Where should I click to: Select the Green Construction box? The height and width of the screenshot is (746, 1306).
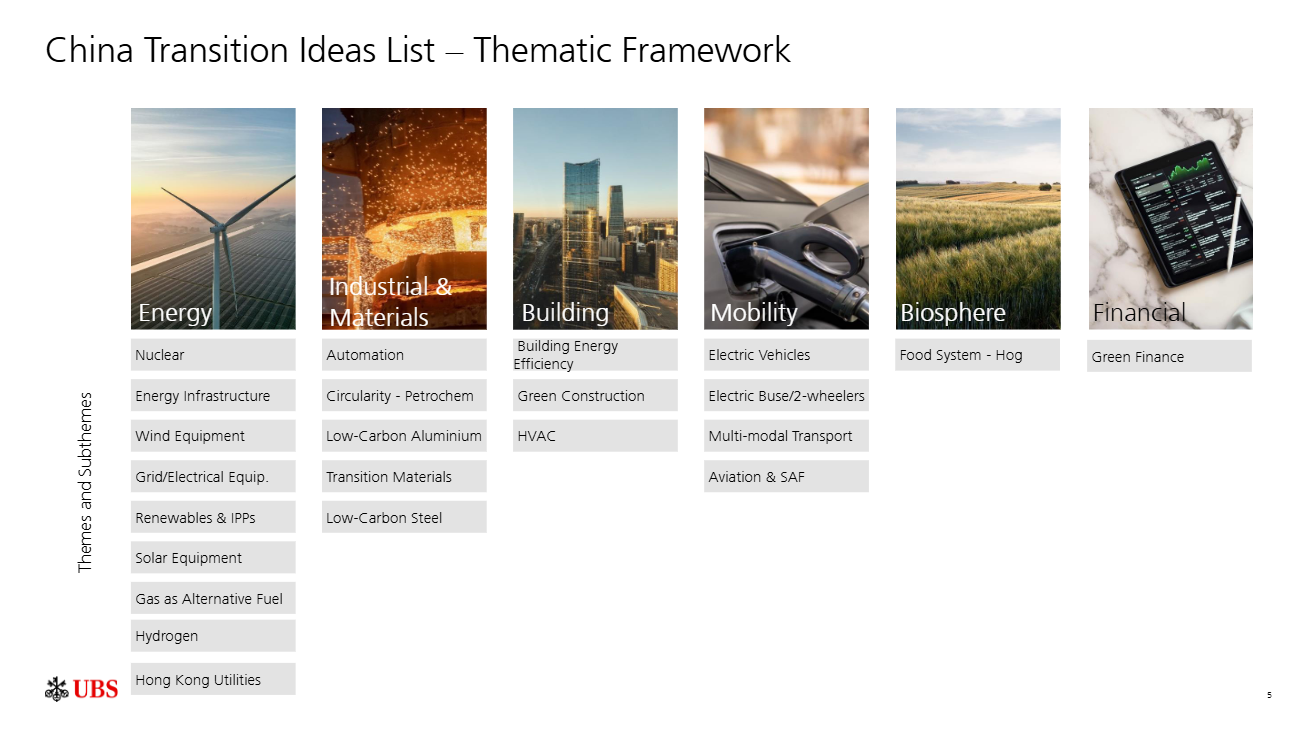point(595,396)
